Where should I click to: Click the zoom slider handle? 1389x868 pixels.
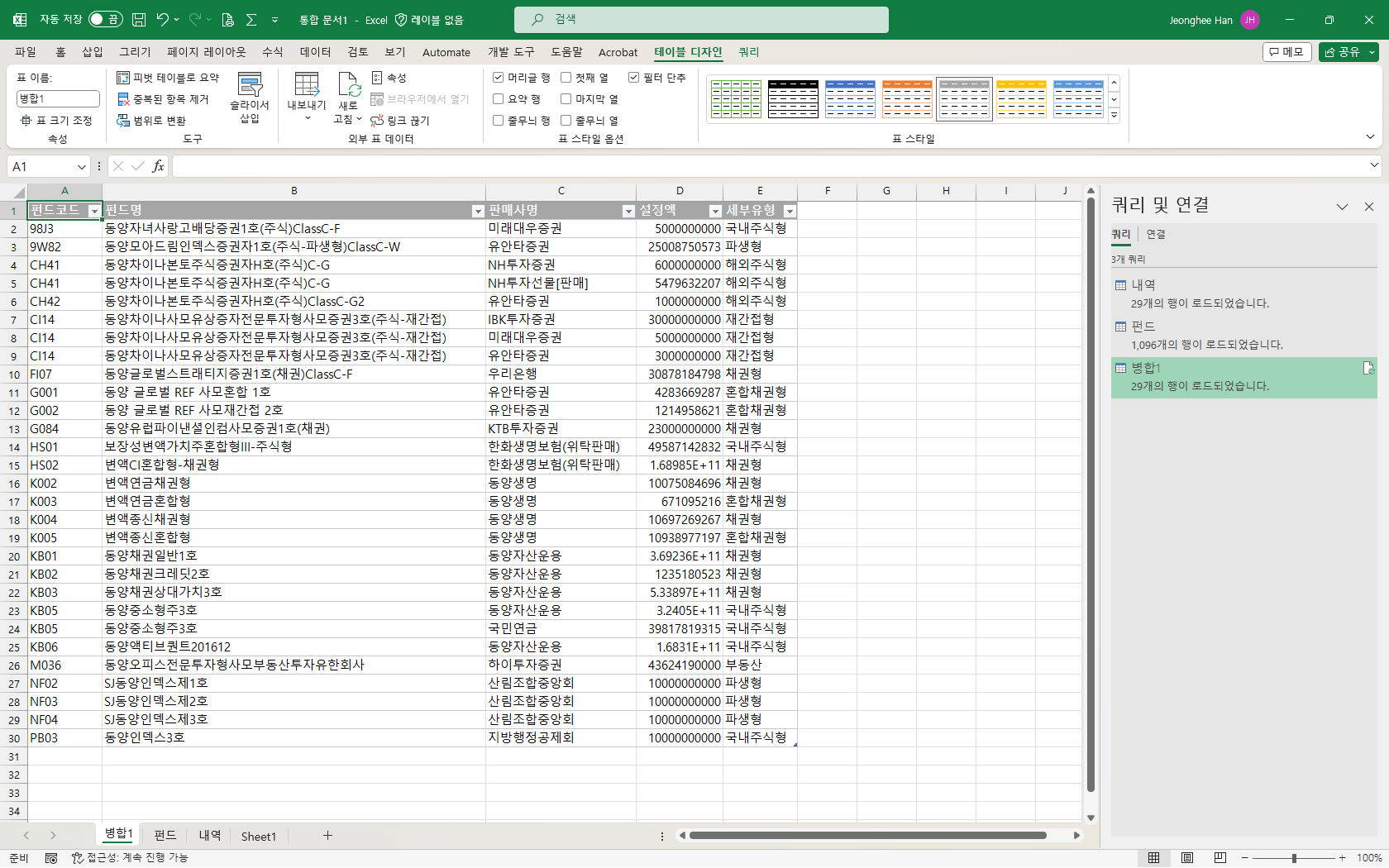[x=1294, y=858]
